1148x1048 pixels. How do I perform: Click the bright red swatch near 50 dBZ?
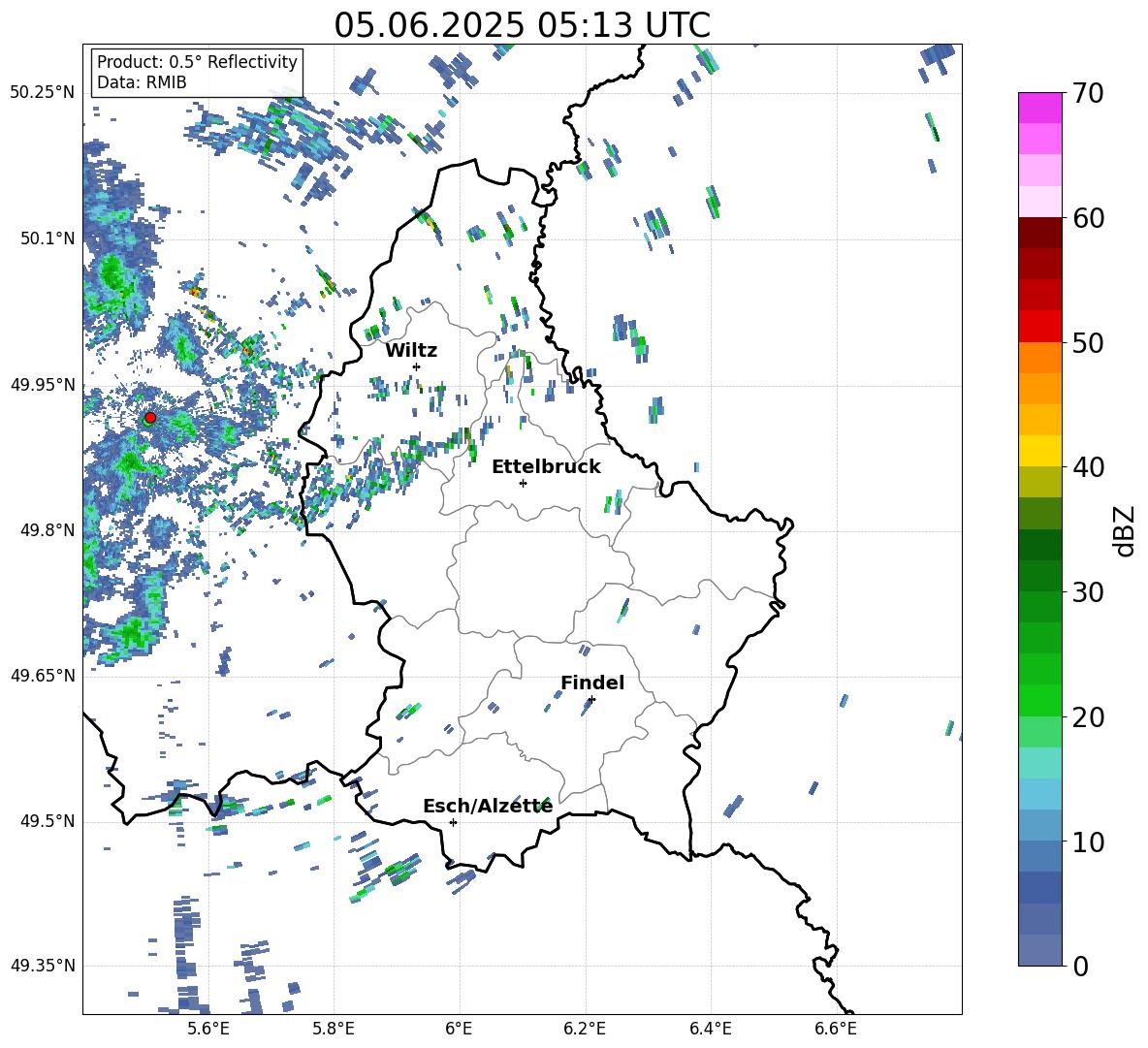[x=1039, y=327]
